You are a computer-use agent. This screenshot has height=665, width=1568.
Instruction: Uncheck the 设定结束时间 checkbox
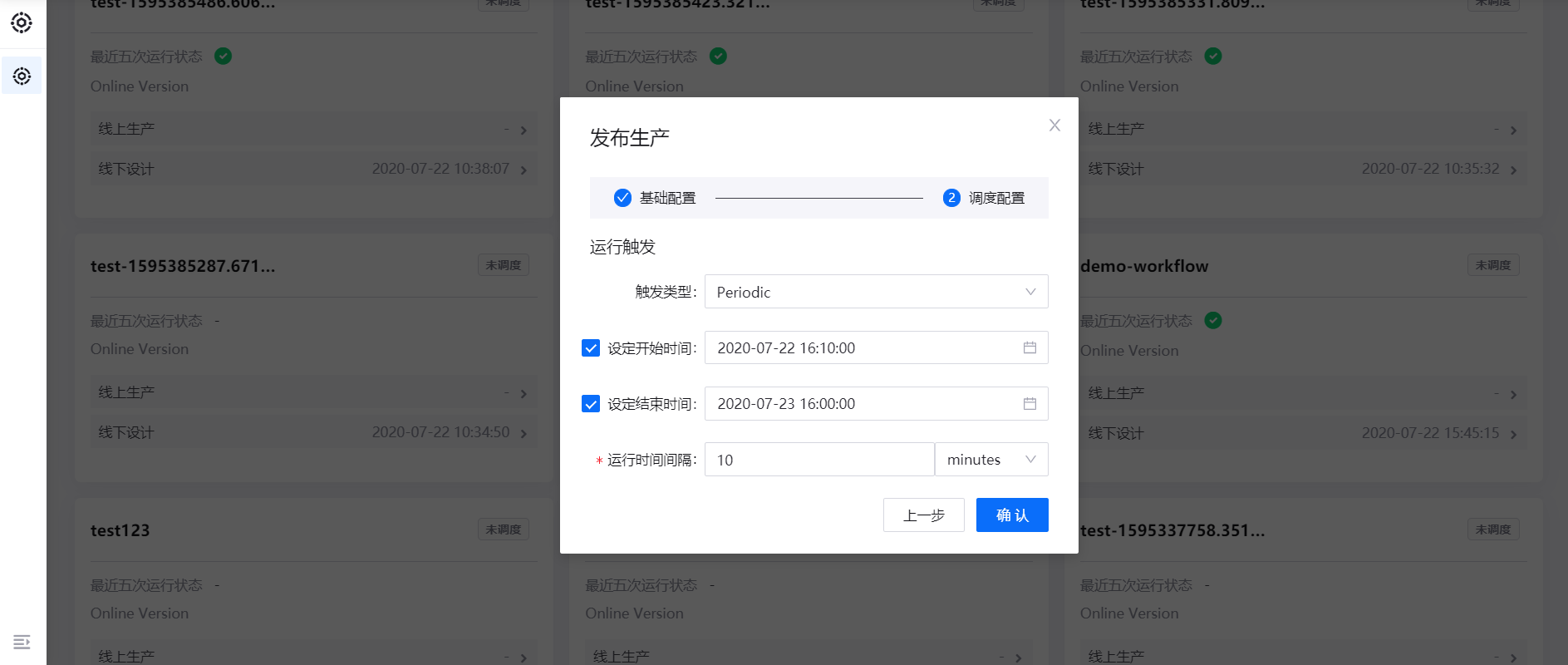click(x=591, y=404)
